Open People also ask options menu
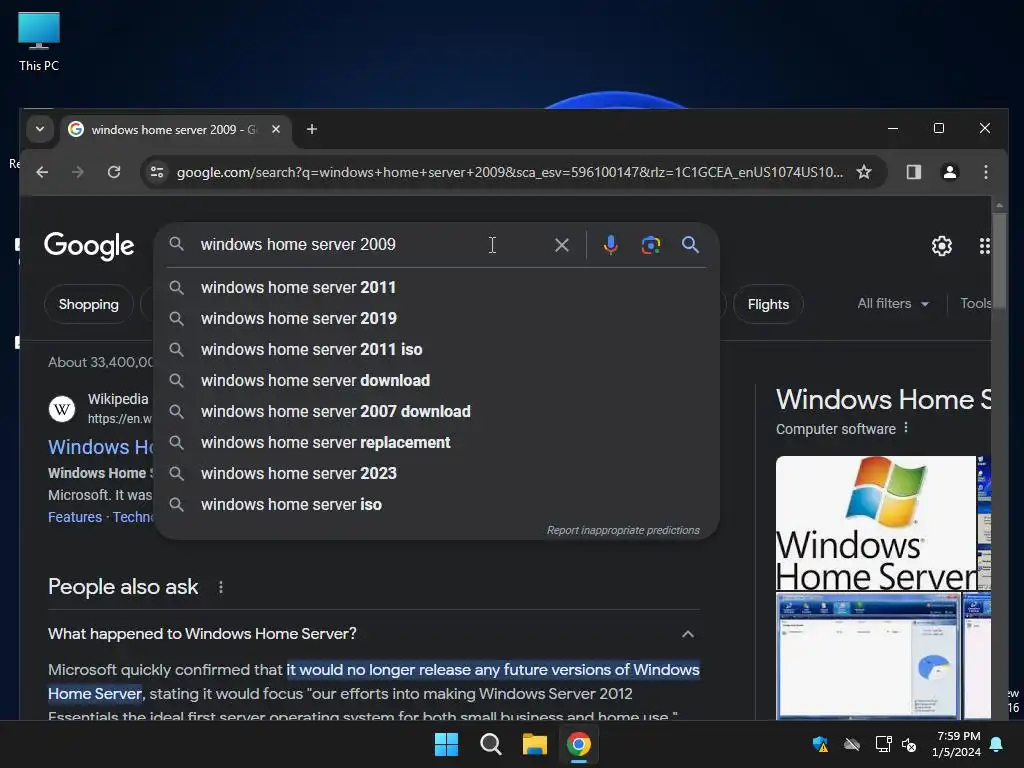This screenshot has width=1024, height=768. click(x=221, y=587)
